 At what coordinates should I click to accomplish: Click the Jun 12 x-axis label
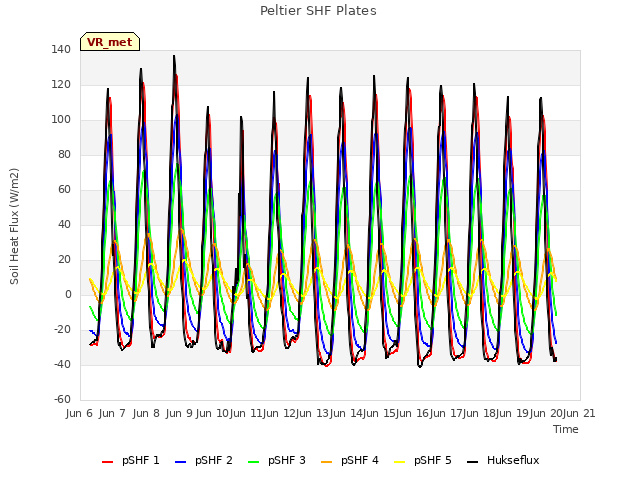coord(280,414)
